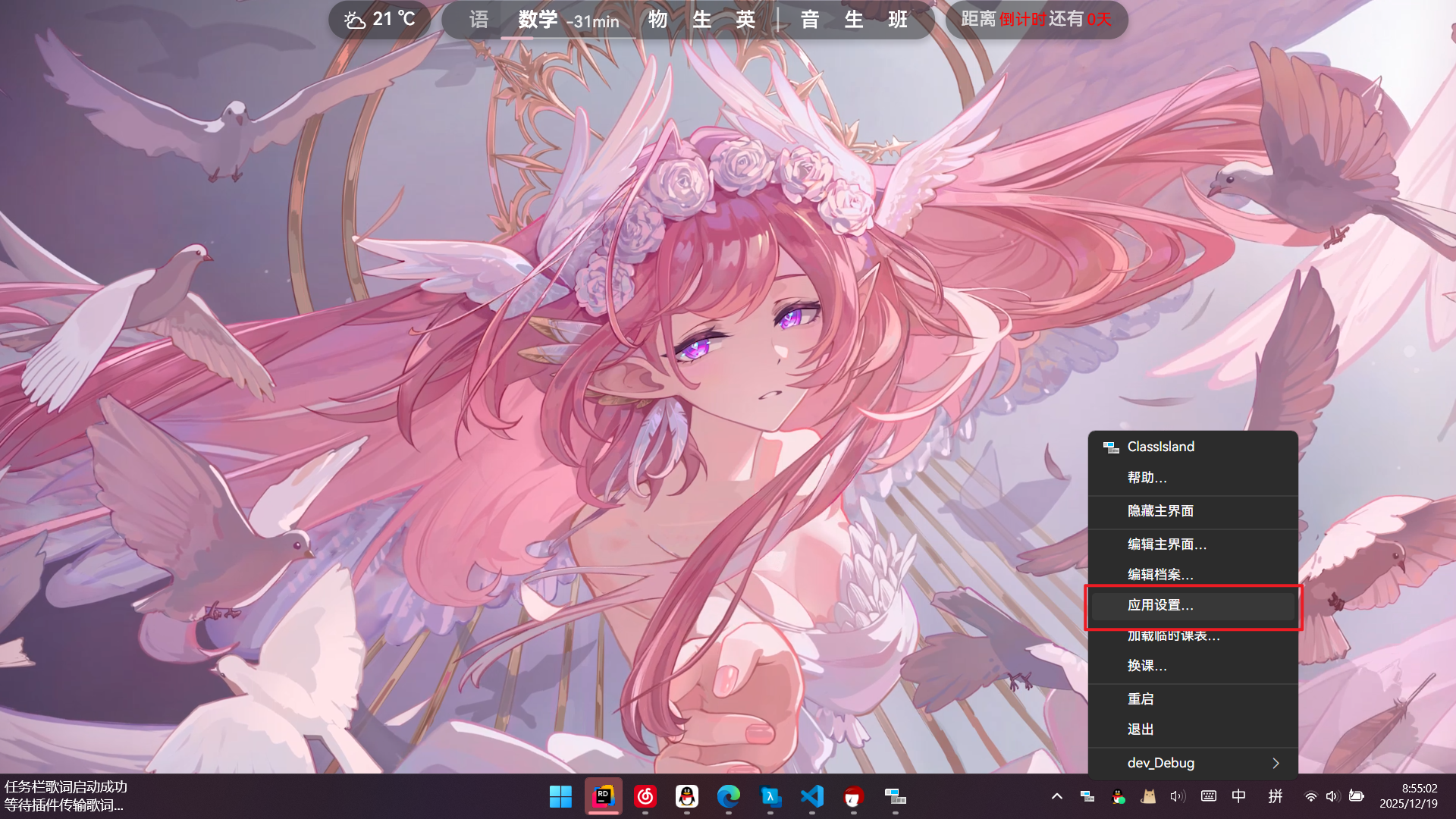Open NetEase Cloud Music taskbar icon
This screenshot has height=819, width=1456.
pyautogui.click(x=645, y=796)
